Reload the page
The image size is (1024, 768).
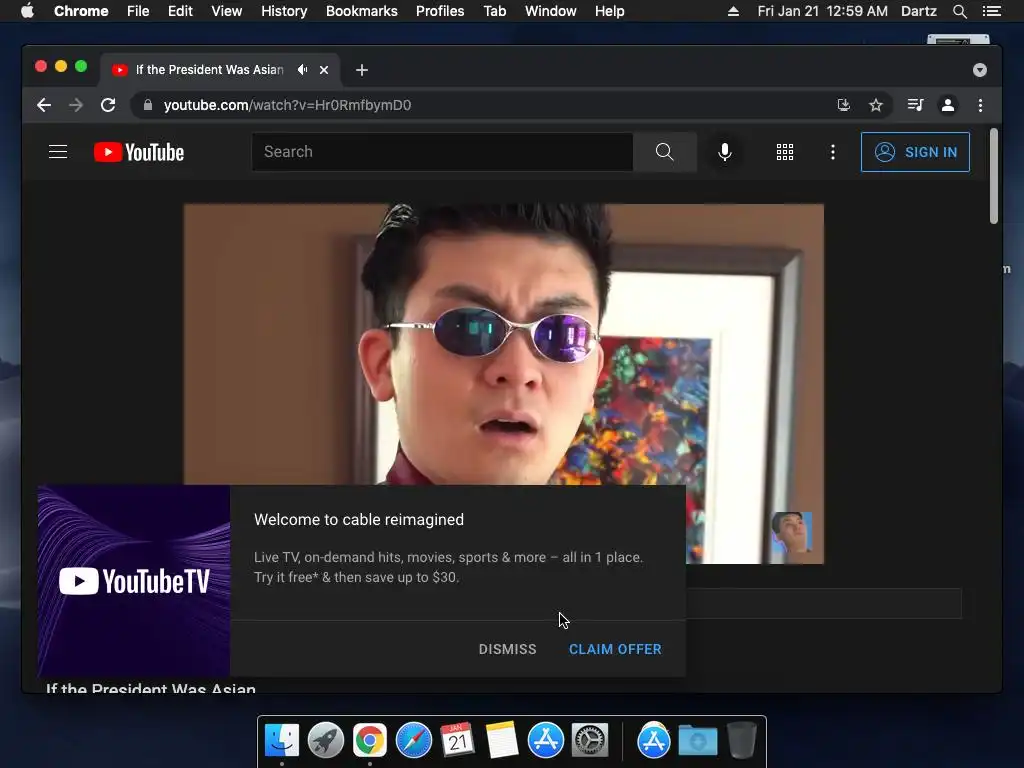coord(108,105)
